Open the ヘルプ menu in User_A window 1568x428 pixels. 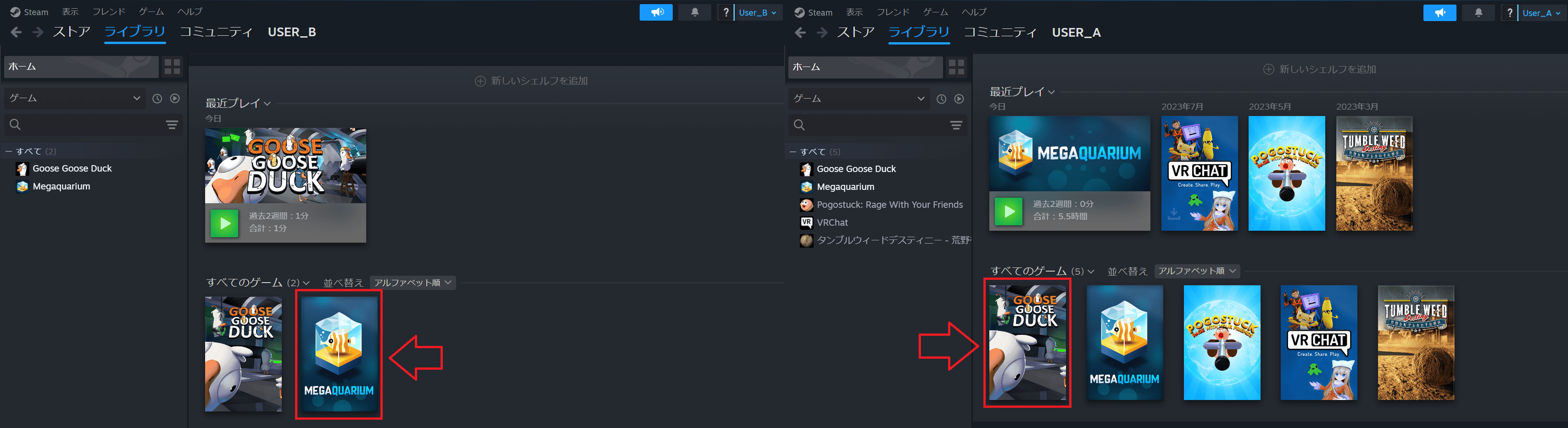pyautogui.click(x=974, y=12)
